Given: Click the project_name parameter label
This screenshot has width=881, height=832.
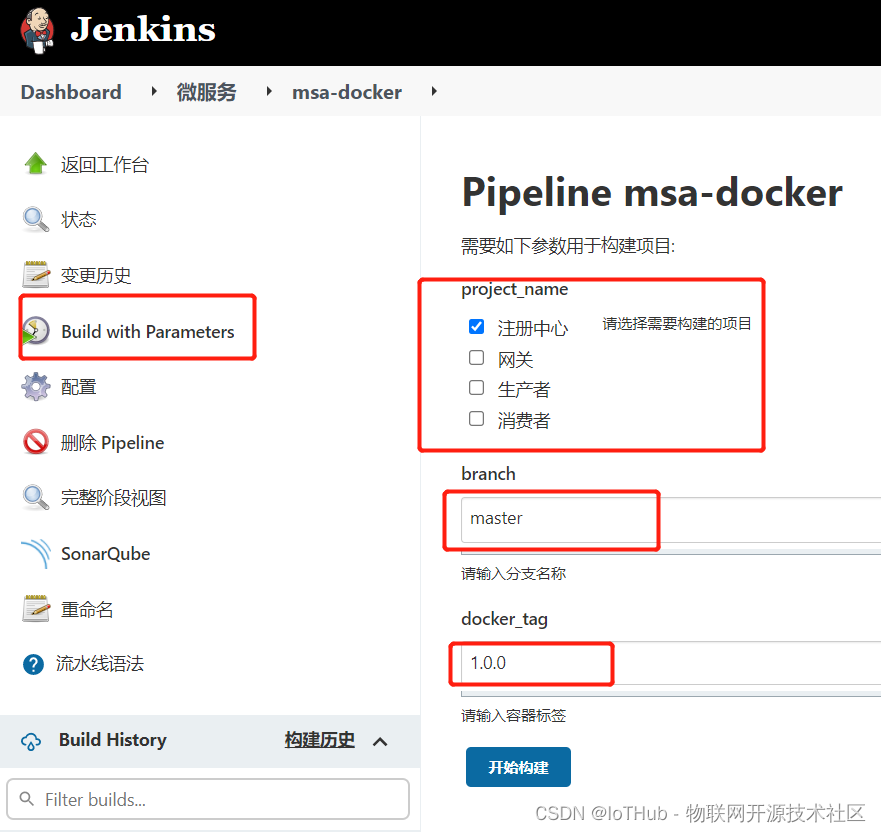Looking at the screenshot, I should pos(515,290).
